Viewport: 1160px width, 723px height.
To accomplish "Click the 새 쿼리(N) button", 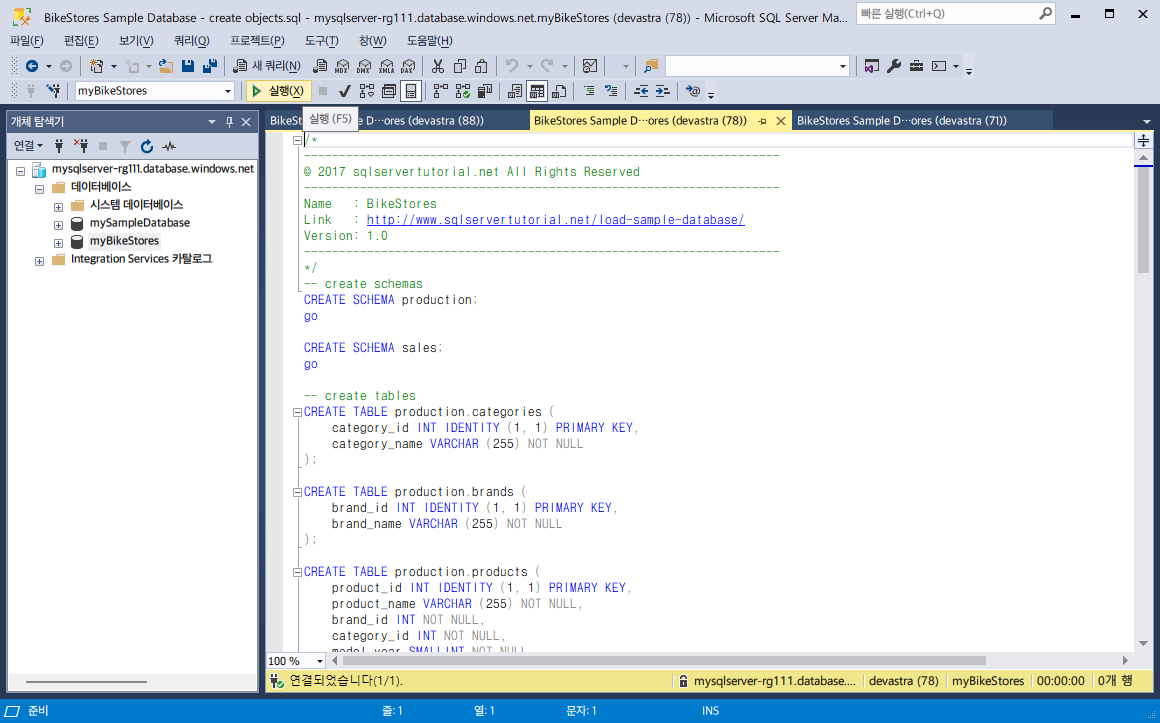I will point(266,67).
